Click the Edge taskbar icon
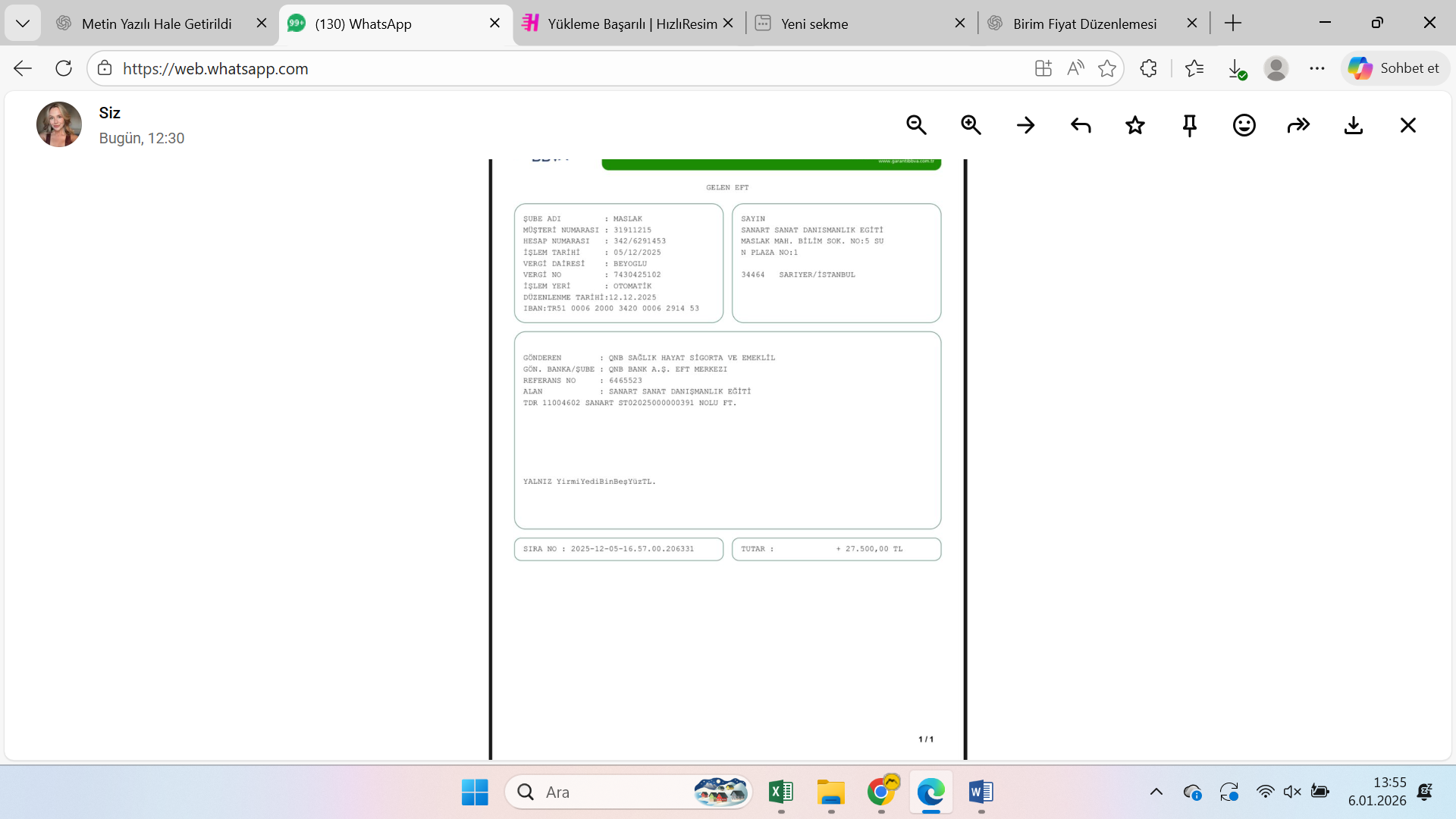 coord(931,792)
